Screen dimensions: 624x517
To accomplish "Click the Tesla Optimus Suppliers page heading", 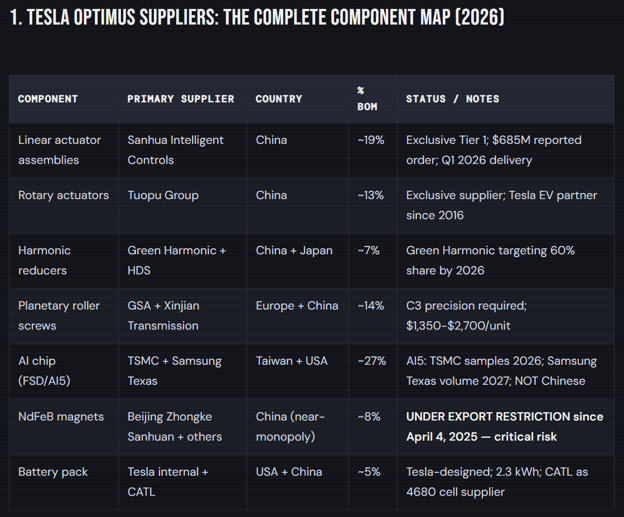I will pyautogui.click(x=257, y=18).
